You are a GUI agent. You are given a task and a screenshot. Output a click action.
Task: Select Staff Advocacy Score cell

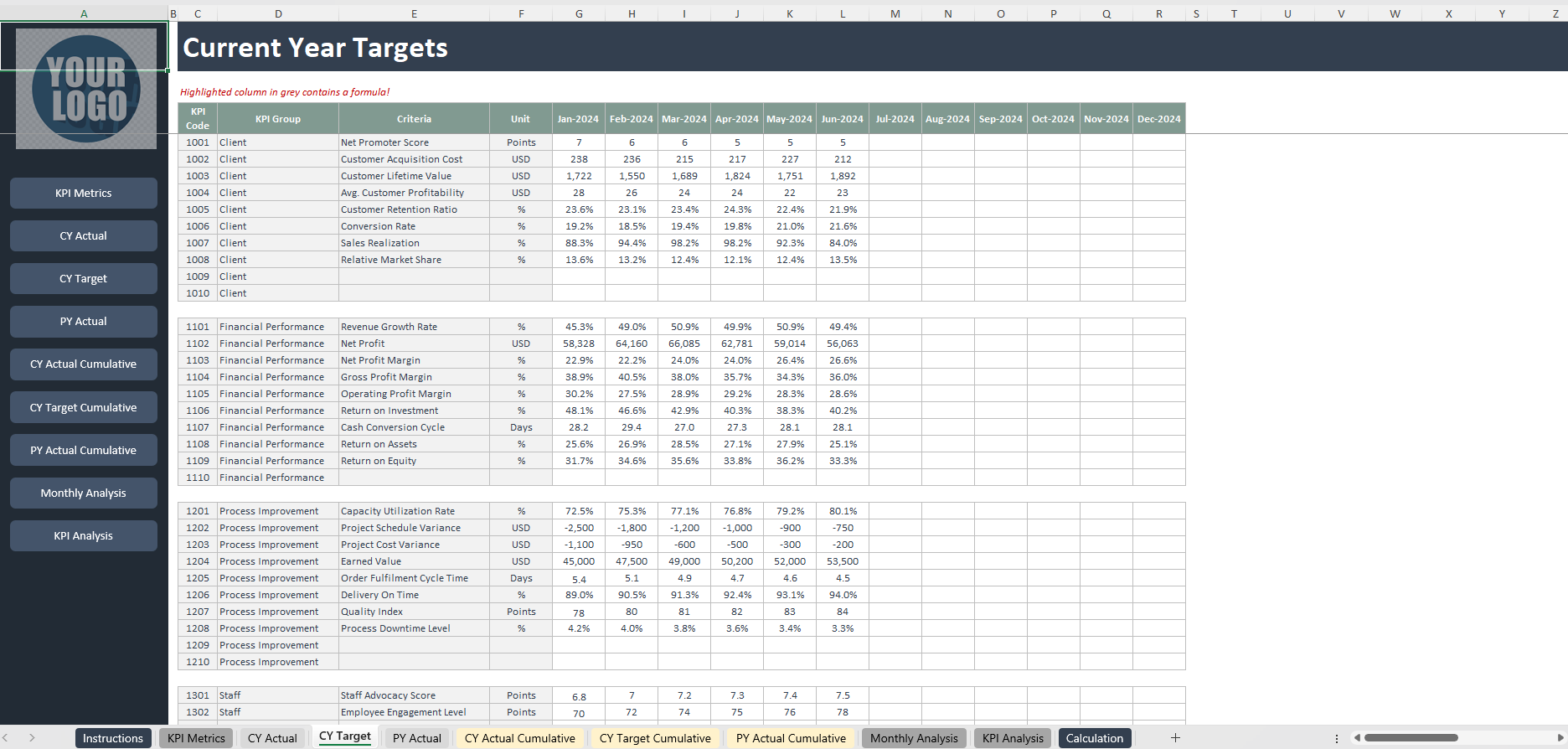pos(414,695)
